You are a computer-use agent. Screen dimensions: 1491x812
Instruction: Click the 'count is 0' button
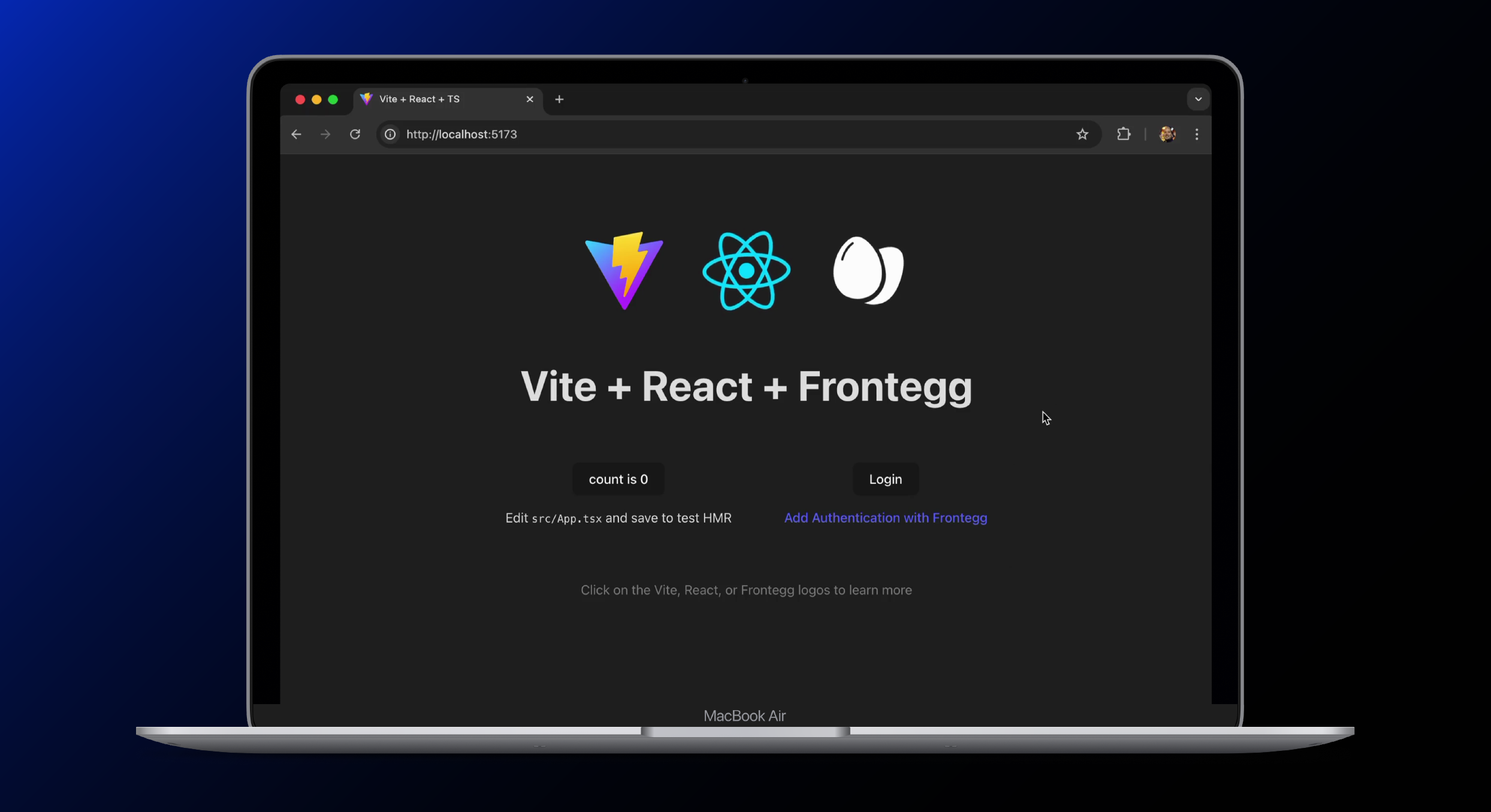(x=618, y=479)
